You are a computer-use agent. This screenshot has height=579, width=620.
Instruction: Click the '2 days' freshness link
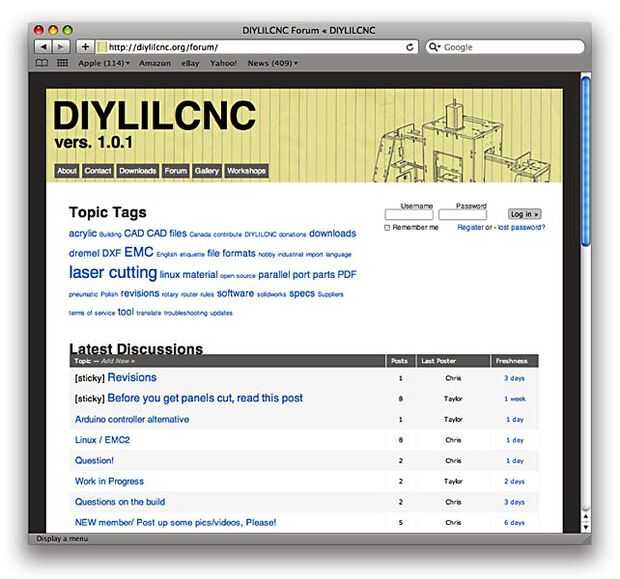[x=514, y=482]
